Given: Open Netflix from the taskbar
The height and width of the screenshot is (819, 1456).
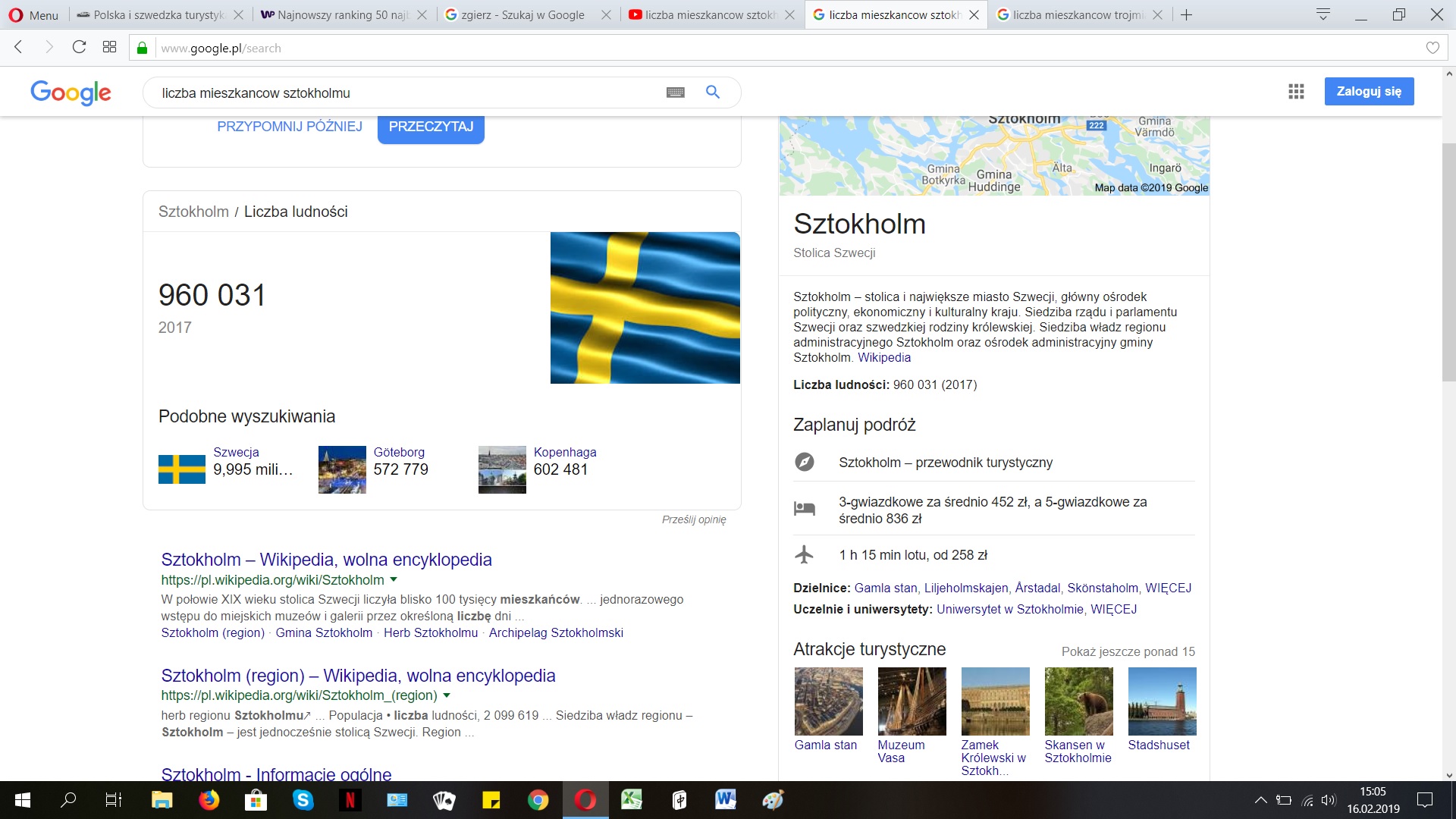Looking at the screenshot, I should tap(350, 800).
